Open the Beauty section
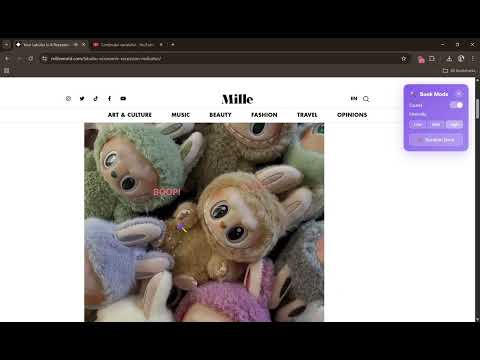 220,115
